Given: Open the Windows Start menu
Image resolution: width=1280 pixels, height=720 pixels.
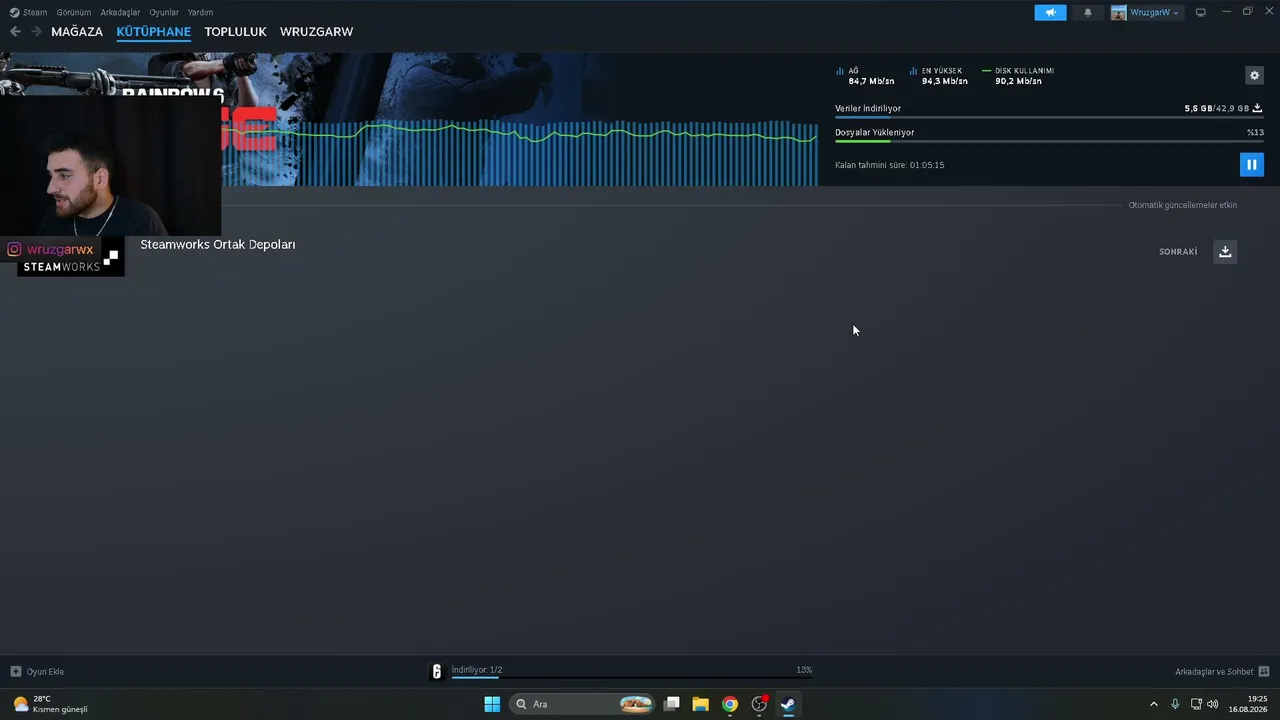Looking at the screenshot, I should tap(492, 704).
